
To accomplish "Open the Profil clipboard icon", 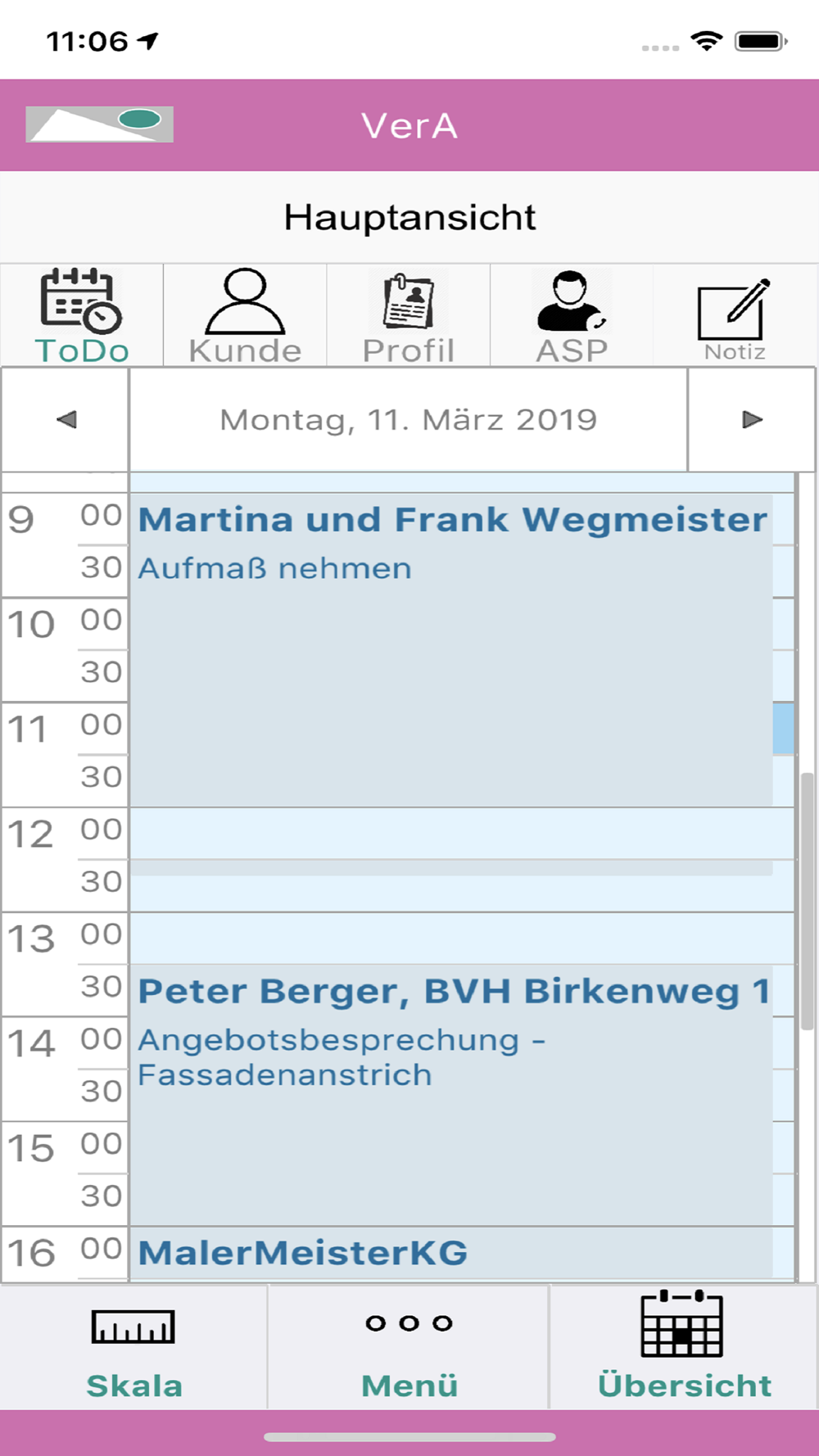I will [409, 301].
